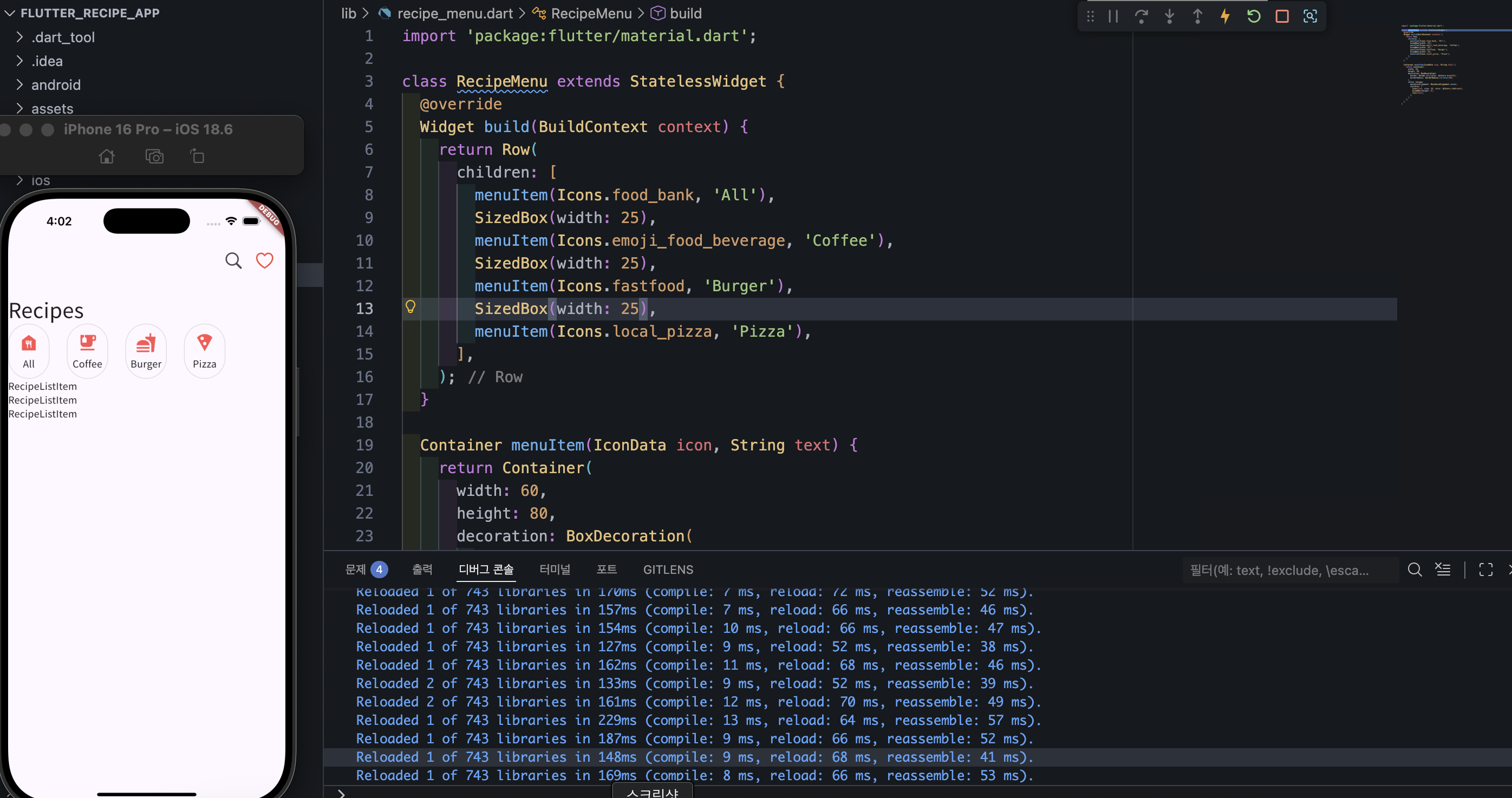
Task: Click the simulator screenshot camera icon
Action: pyautogui.click(x=154, y=156)
